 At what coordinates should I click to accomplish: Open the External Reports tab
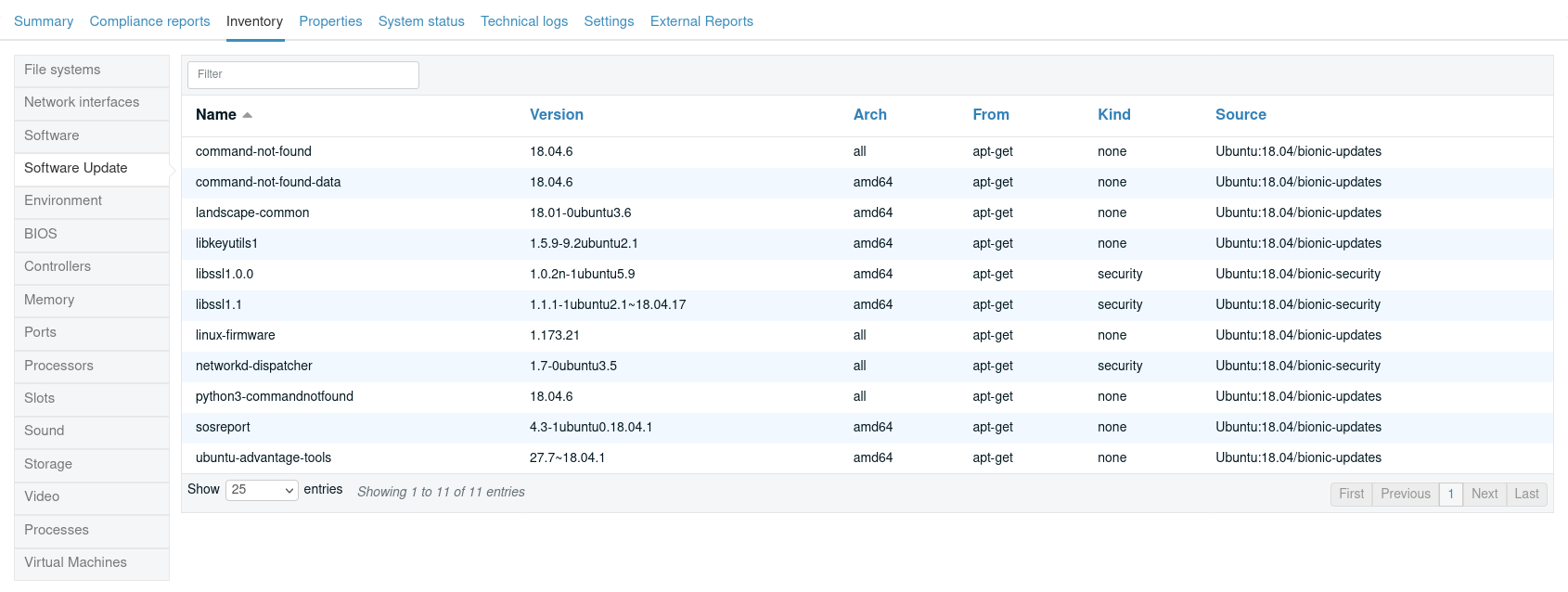click(700, 21)
